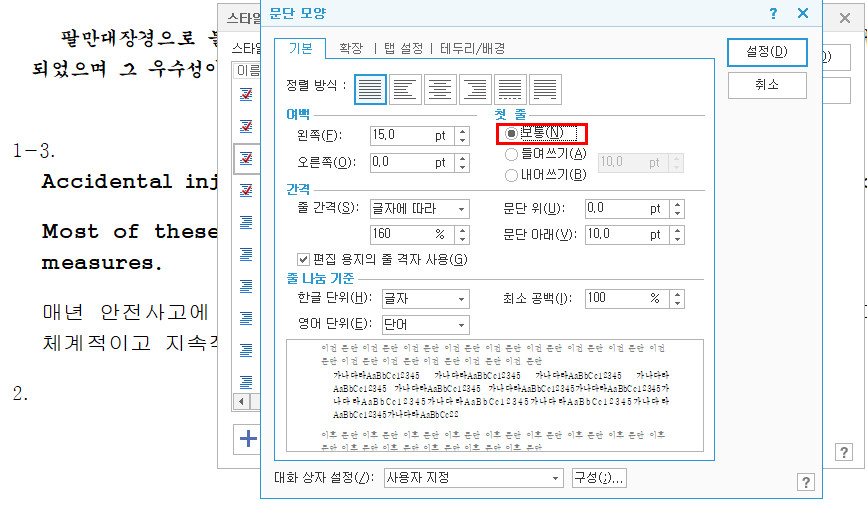The height and width of the screenshot is (506, 867).
Task: Set right-align using the alignment icon
Action: pyautogui.click(x=475, y=88)
